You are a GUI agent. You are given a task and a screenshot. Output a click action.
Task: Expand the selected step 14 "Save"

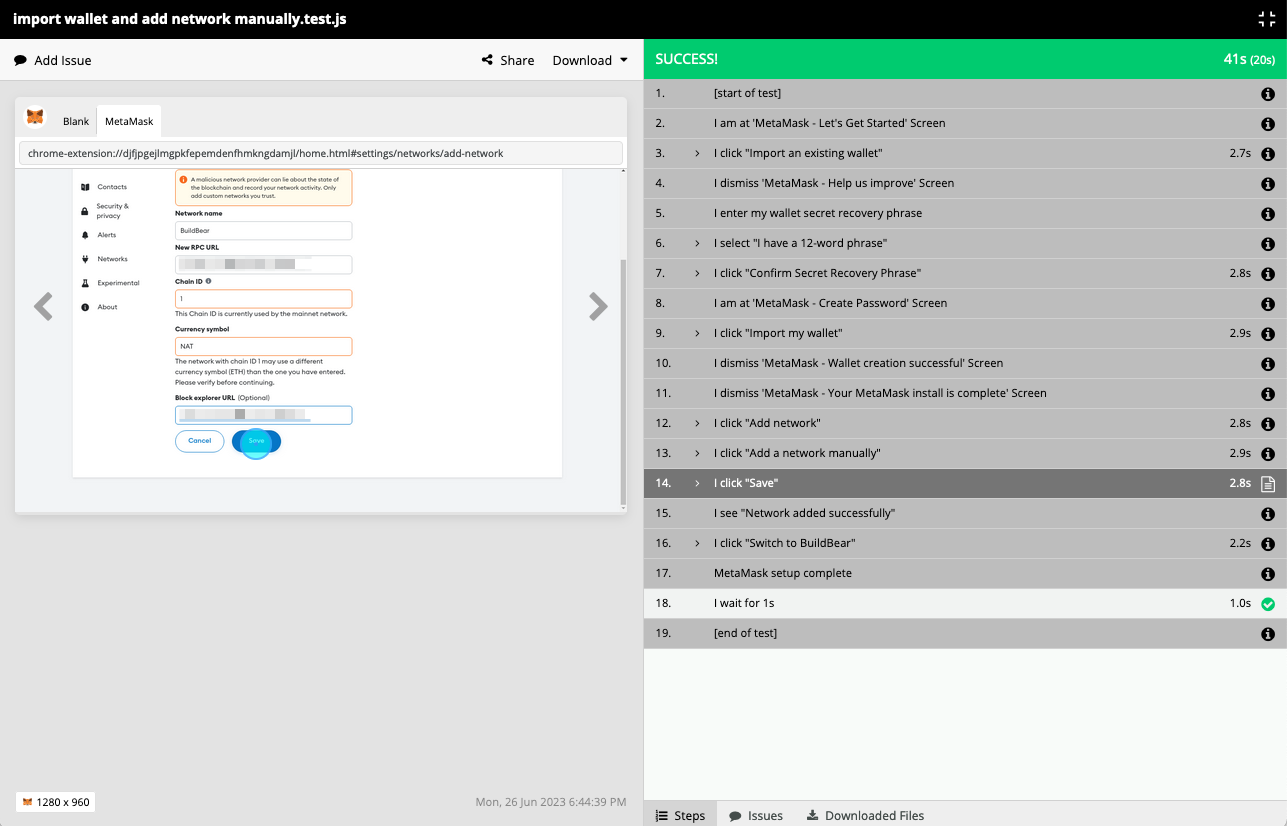697,484
